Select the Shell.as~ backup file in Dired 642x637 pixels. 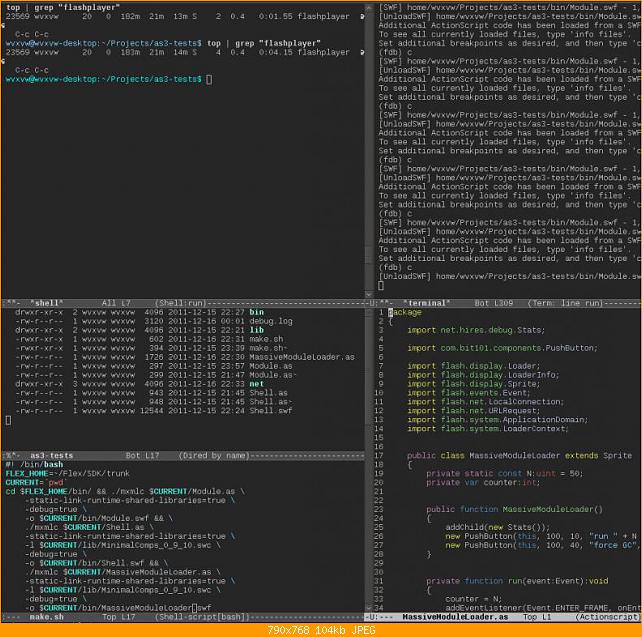point(271,402)
